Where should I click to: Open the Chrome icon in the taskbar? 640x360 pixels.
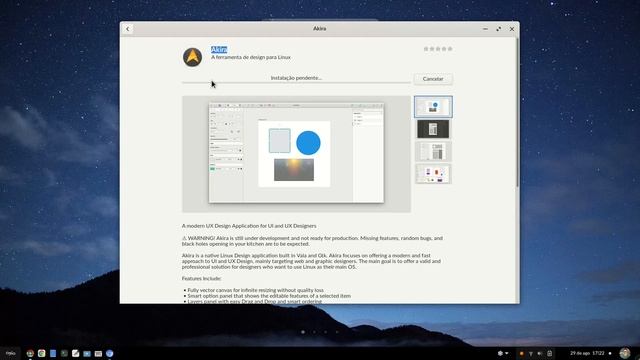[x=30, y=353]
